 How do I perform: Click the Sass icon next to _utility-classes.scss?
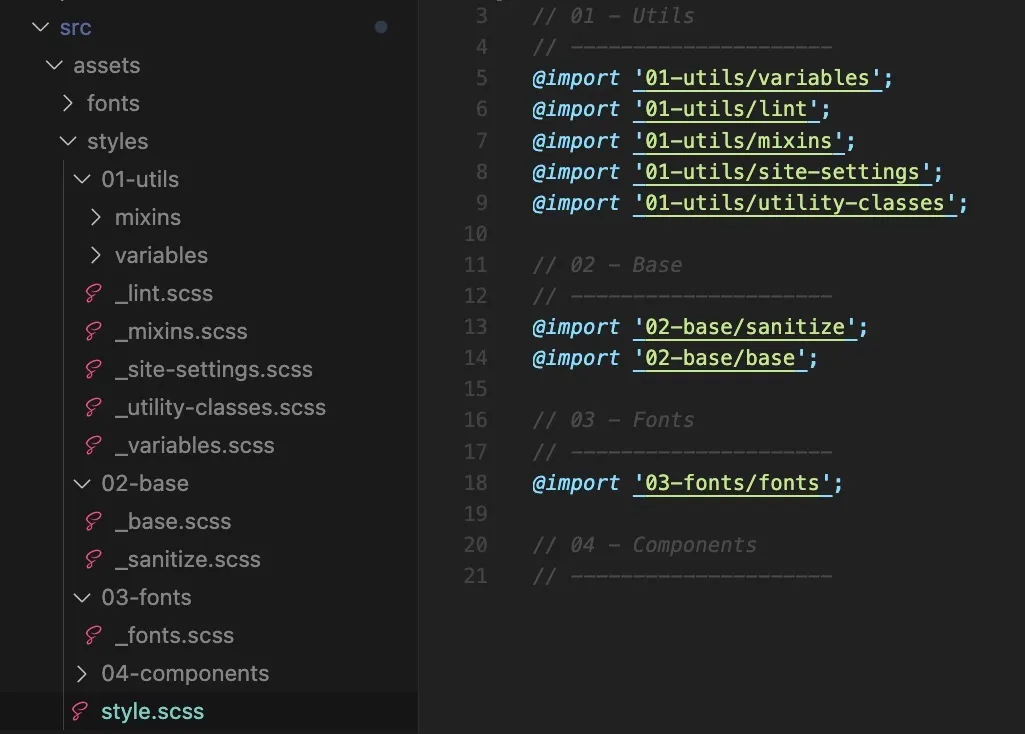coord(93,408)
